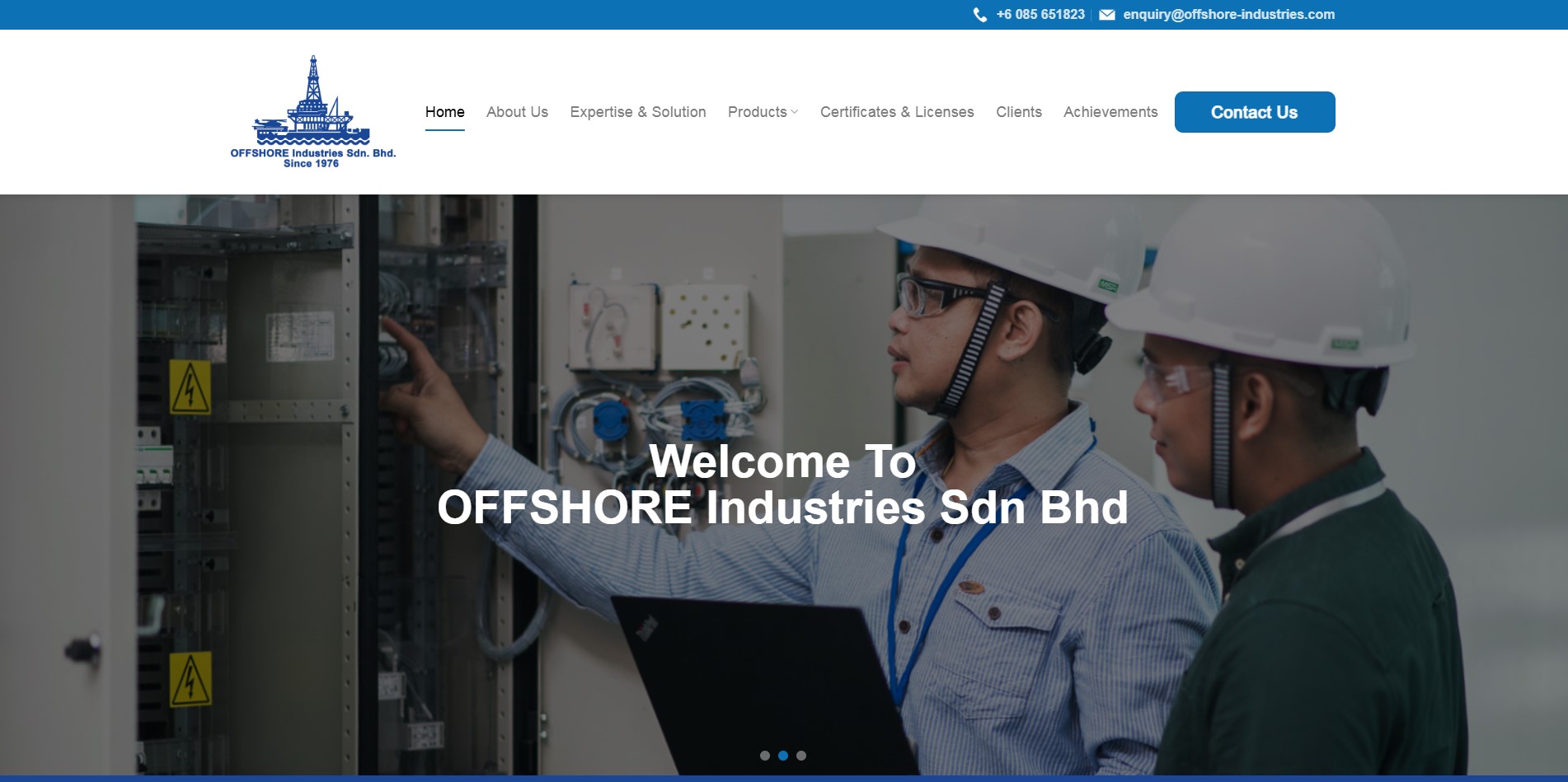The image size is (1568, 782).
Task: Select the first slider dot
Action: tap(765, 756)
